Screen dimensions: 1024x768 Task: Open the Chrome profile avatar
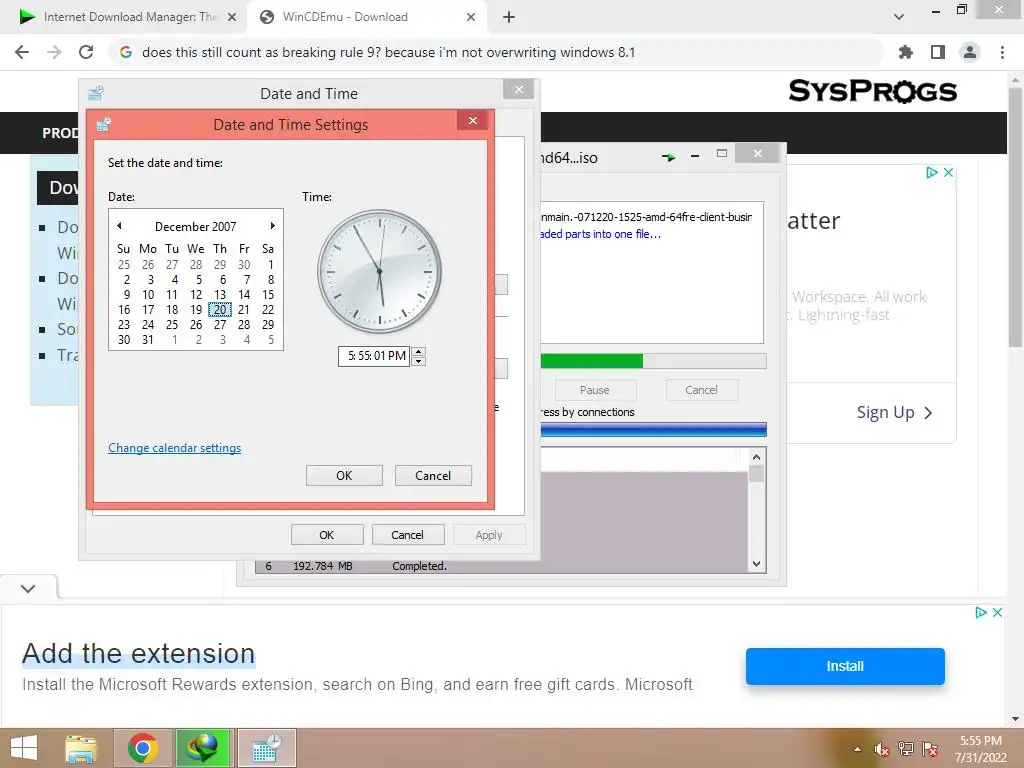click(970, 52)
